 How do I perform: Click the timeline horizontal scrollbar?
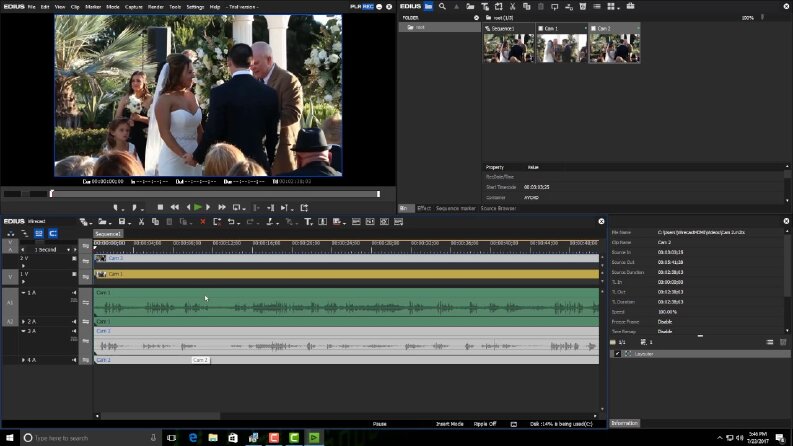coord(161,416)
